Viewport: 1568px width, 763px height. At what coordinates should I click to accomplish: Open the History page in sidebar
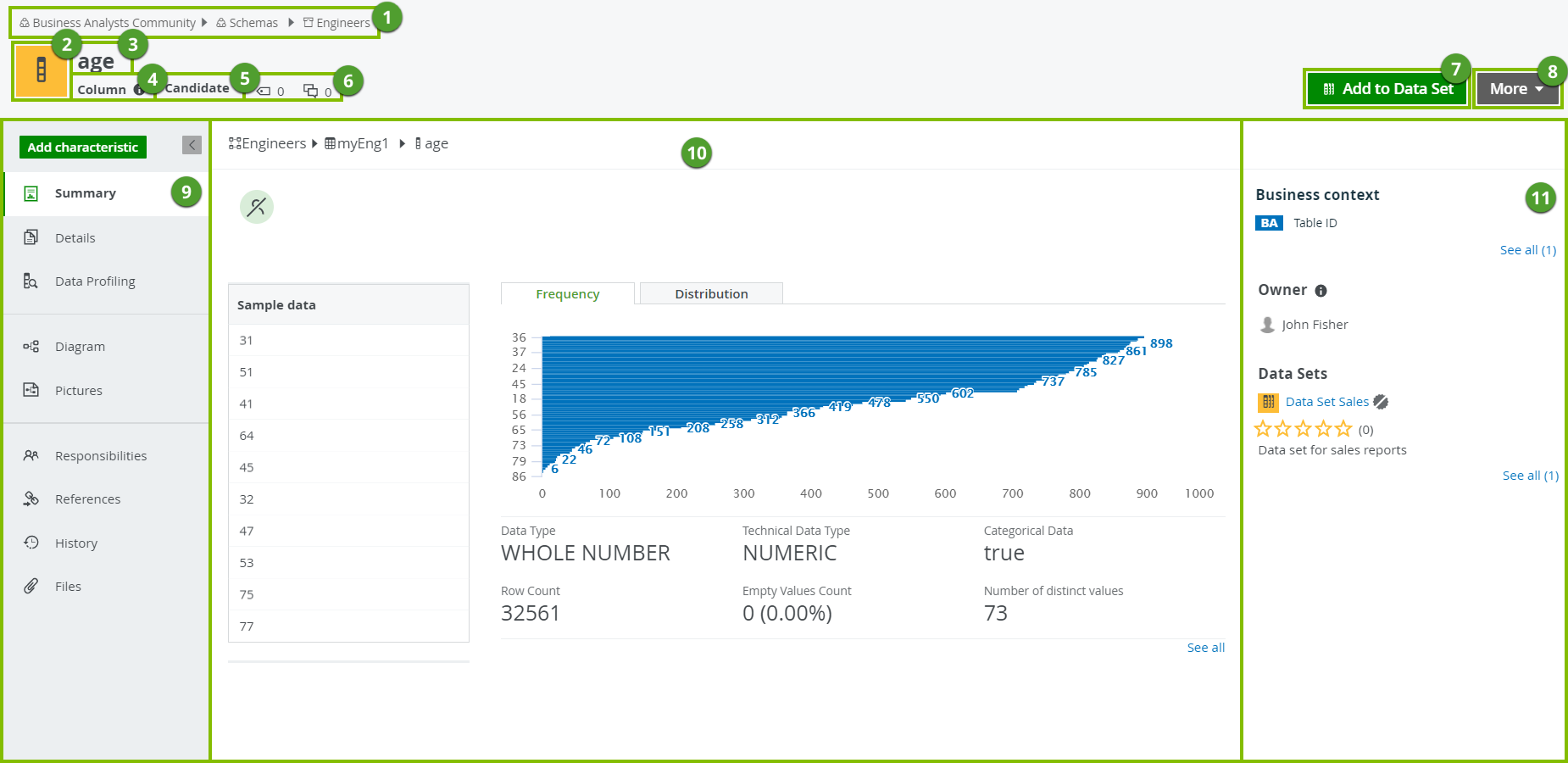(76, 543)
